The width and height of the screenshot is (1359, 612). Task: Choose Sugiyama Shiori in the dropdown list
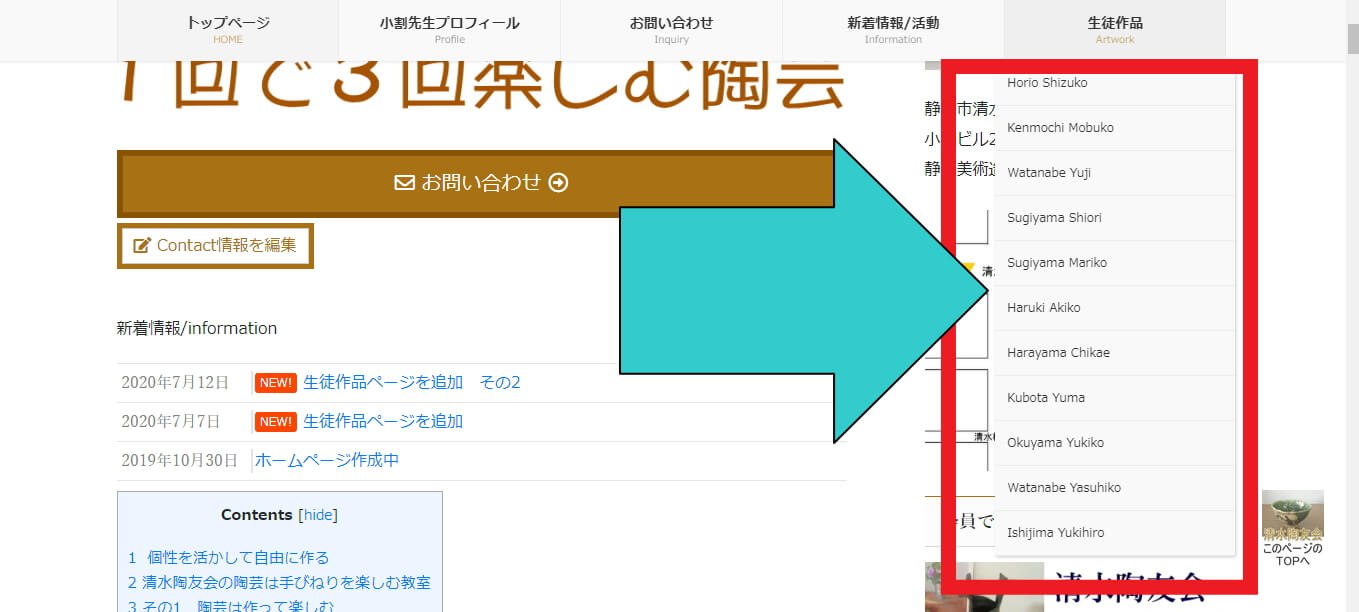pos(1054,218)
